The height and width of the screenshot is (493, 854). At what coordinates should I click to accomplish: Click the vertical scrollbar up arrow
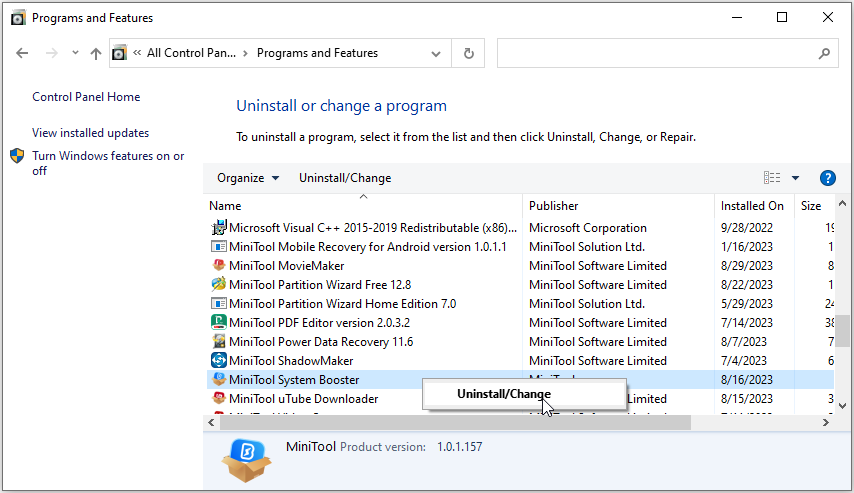(x=843, y=204)
